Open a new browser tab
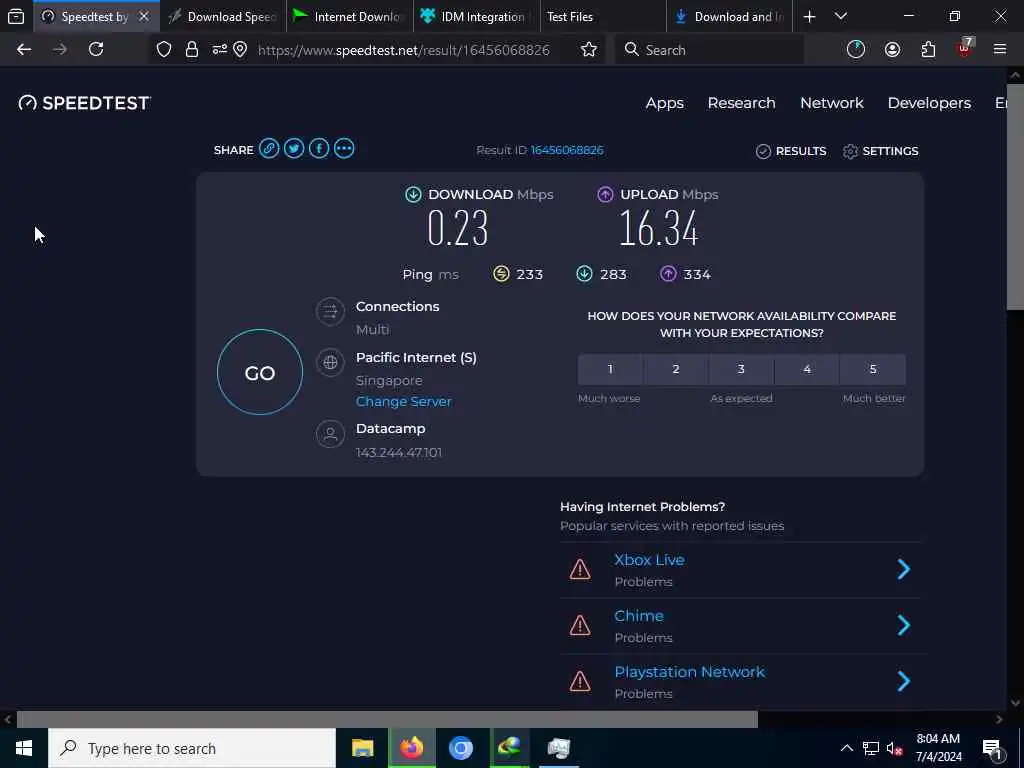The width and height of the screenshot is (1024, 768). tap(809, 17)
